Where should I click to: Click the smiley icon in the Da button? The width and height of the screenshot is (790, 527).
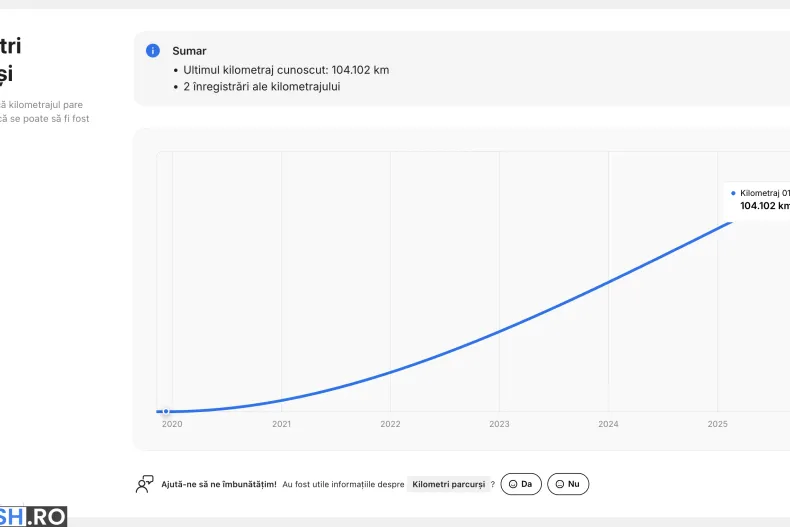[513, 484]
